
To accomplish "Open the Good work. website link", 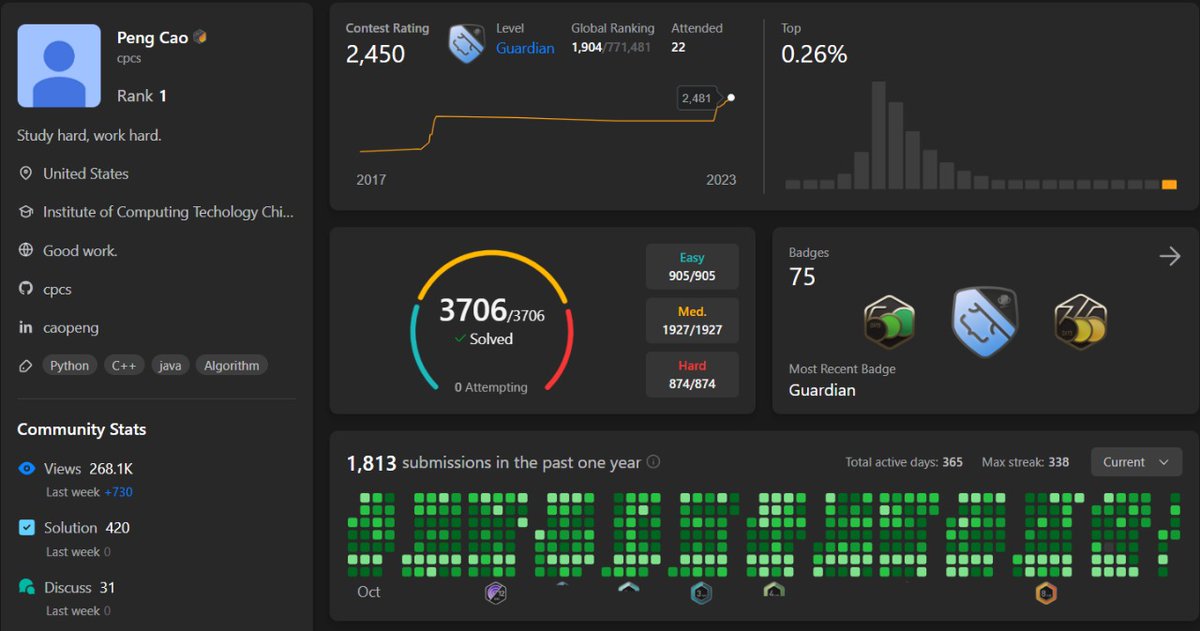I will (80, 251).
